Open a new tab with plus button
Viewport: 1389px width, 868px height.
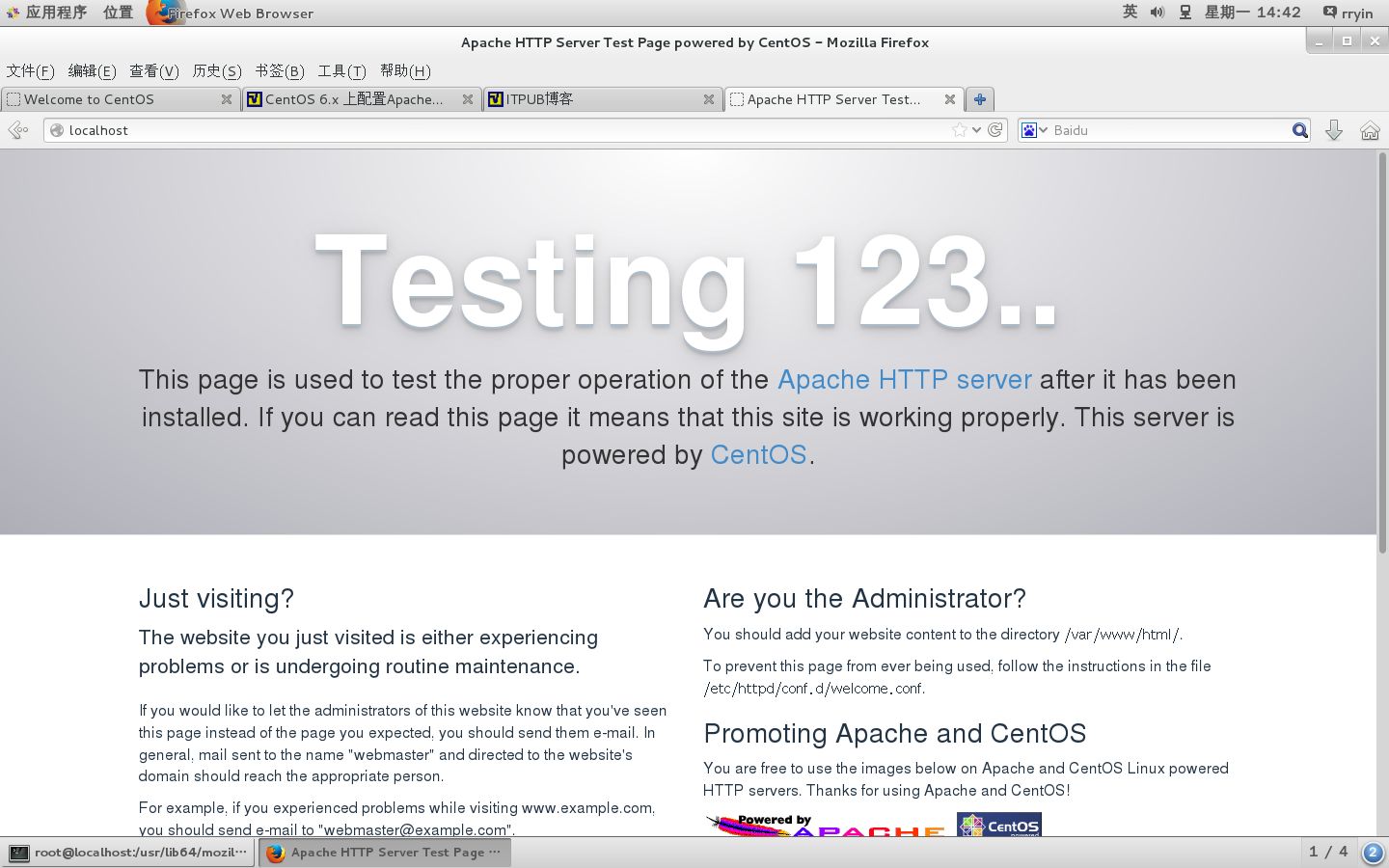tap(980, 99)
